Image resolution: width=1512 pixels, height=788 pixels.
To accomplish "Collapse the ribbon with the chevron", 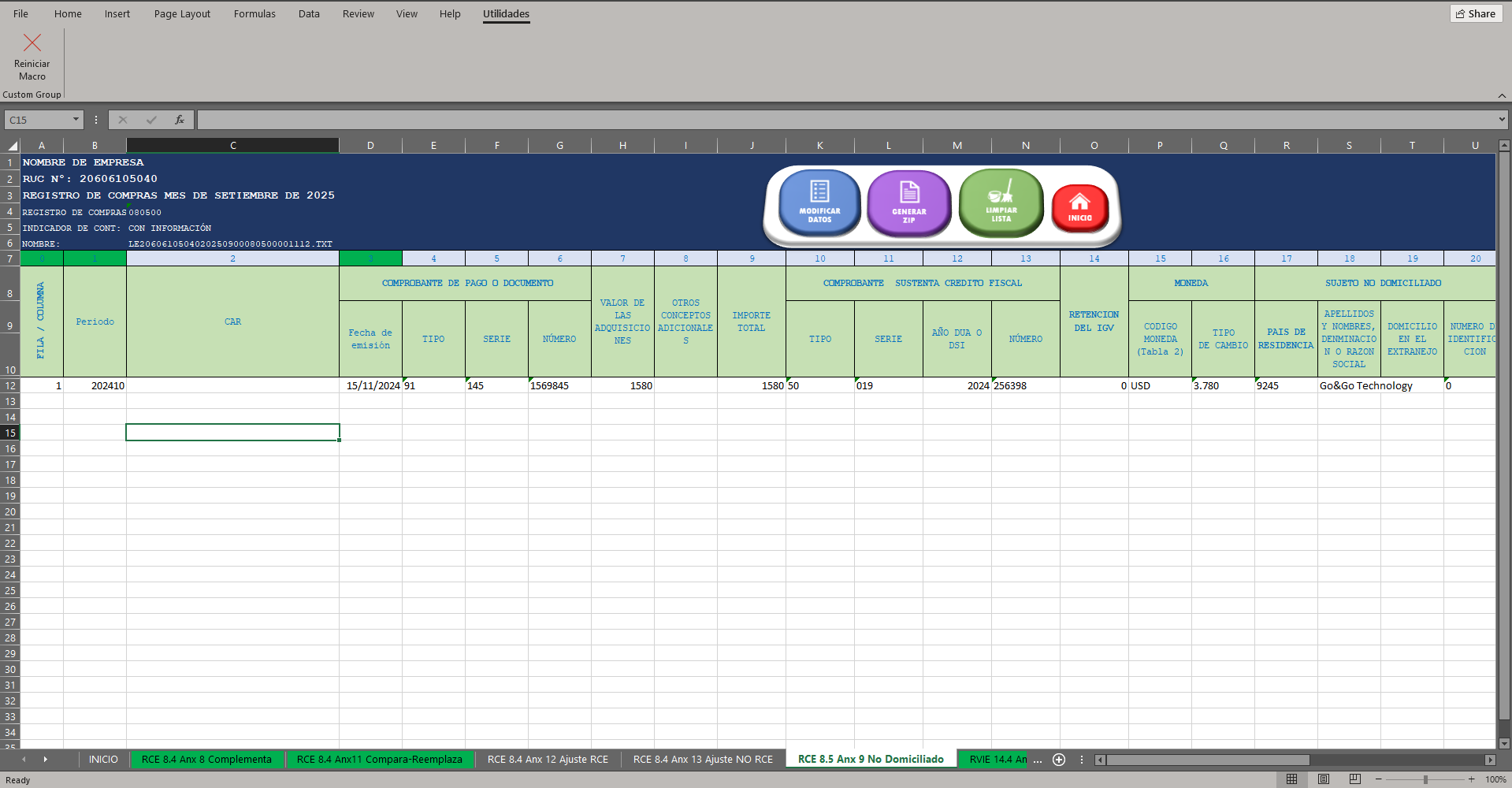I will [1502, 95].
